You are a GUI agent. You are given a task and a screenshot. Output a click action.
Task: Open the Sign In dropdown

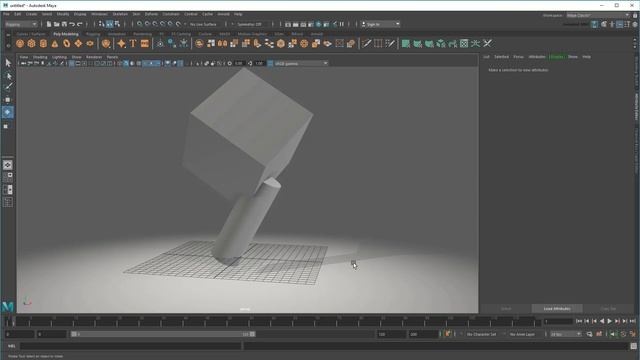380,24
